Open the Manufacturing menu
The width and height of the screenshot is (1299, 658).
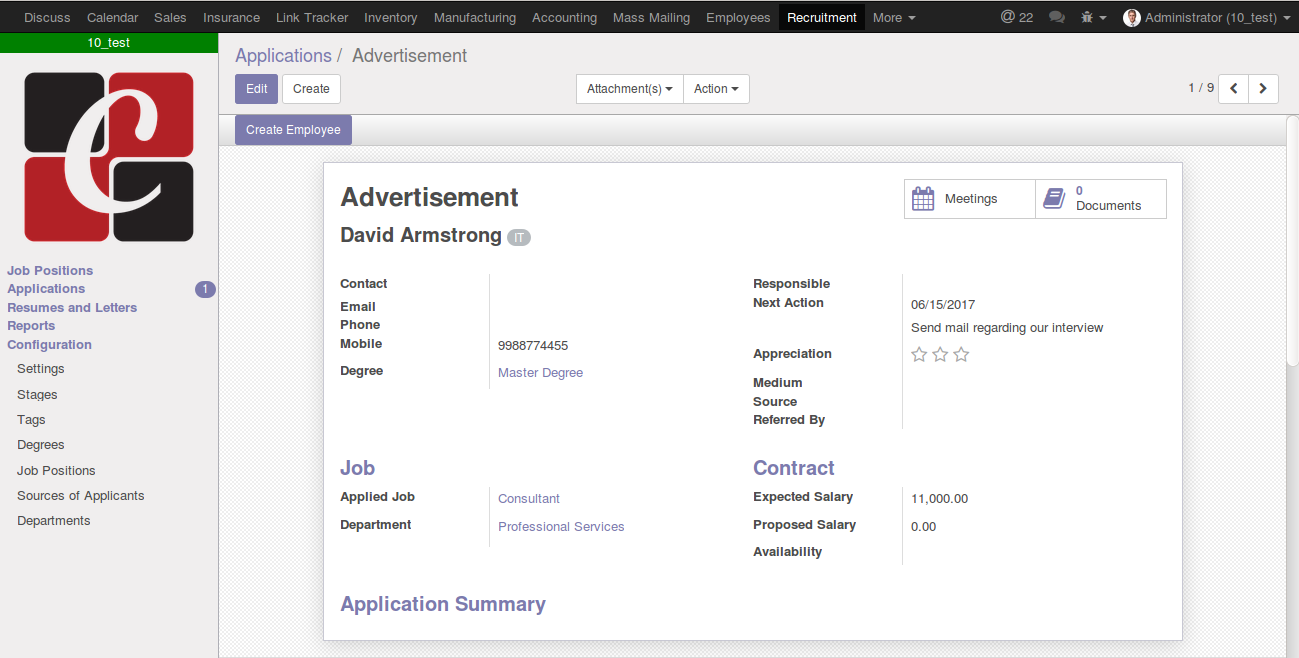pyautogui.click(x=475, y=18)
